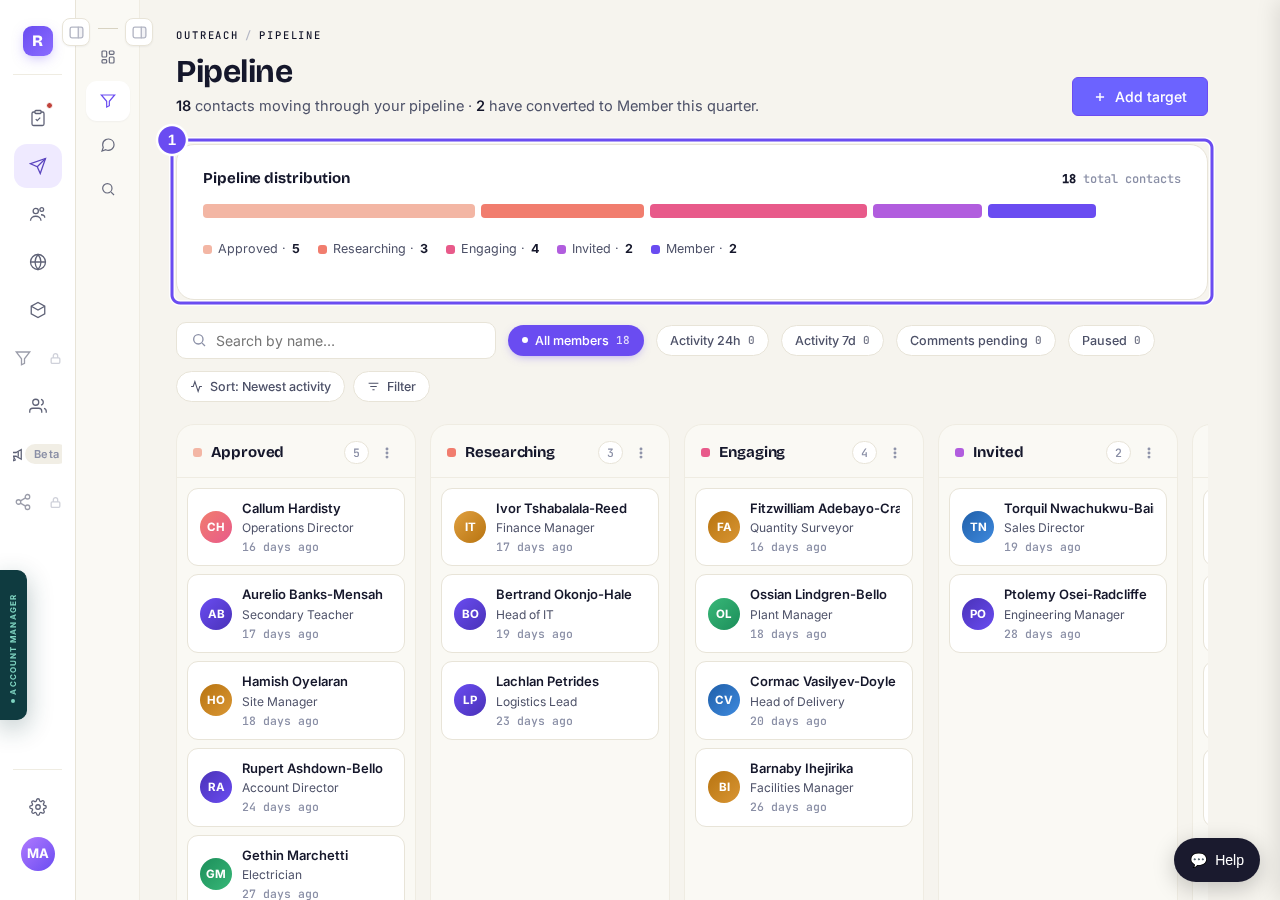Screen dimensions: 1280x900
Task: Open Callum Hardisty's contact card
Action: [296, 527]
